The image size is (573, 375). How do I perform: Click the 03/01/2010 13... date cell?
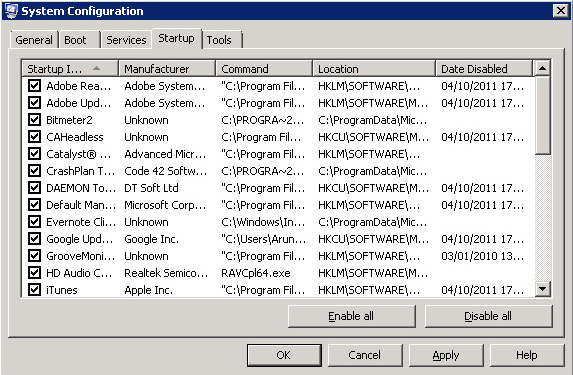[x=482, y=256]
